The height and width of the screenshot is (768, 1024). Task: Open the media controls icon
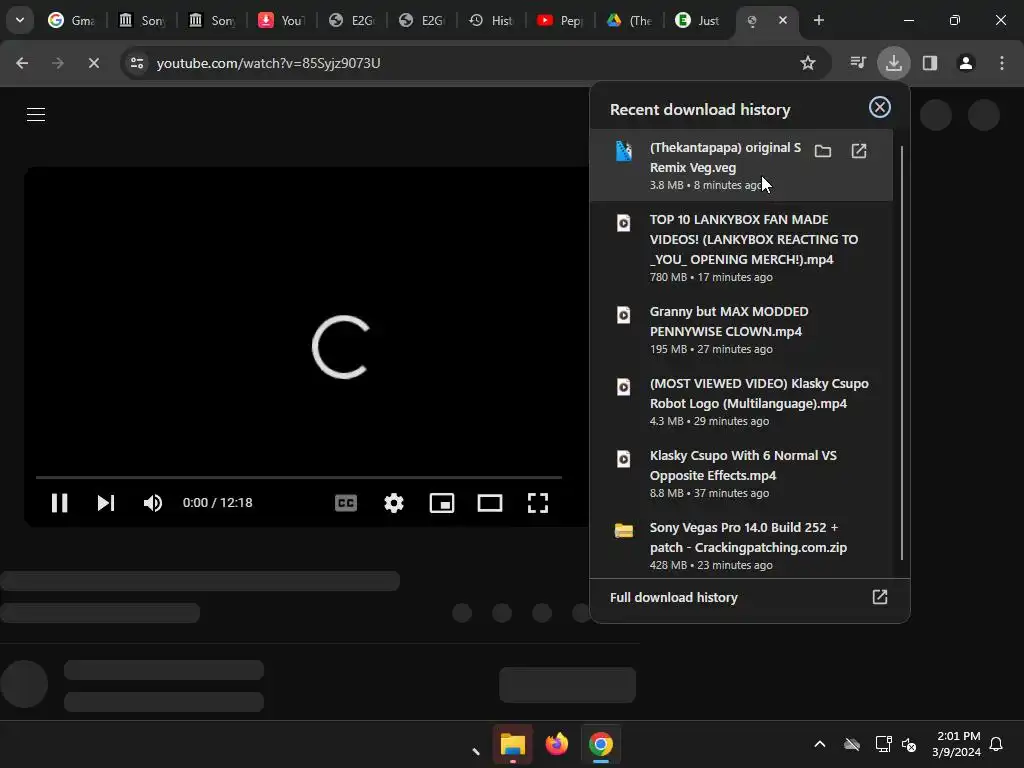[x=858, y=63]
